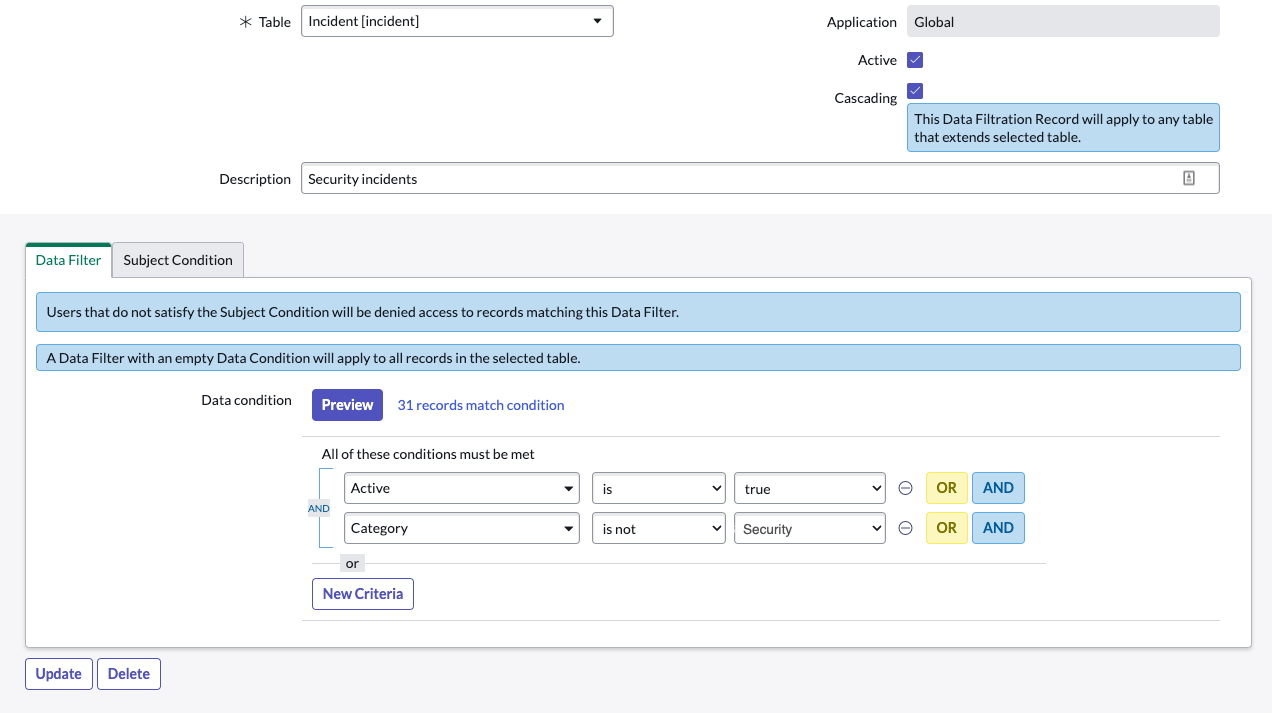Viewport: 1272px width, 713px height.
Task: Click the Update button
Action: (x=59, y=674)
